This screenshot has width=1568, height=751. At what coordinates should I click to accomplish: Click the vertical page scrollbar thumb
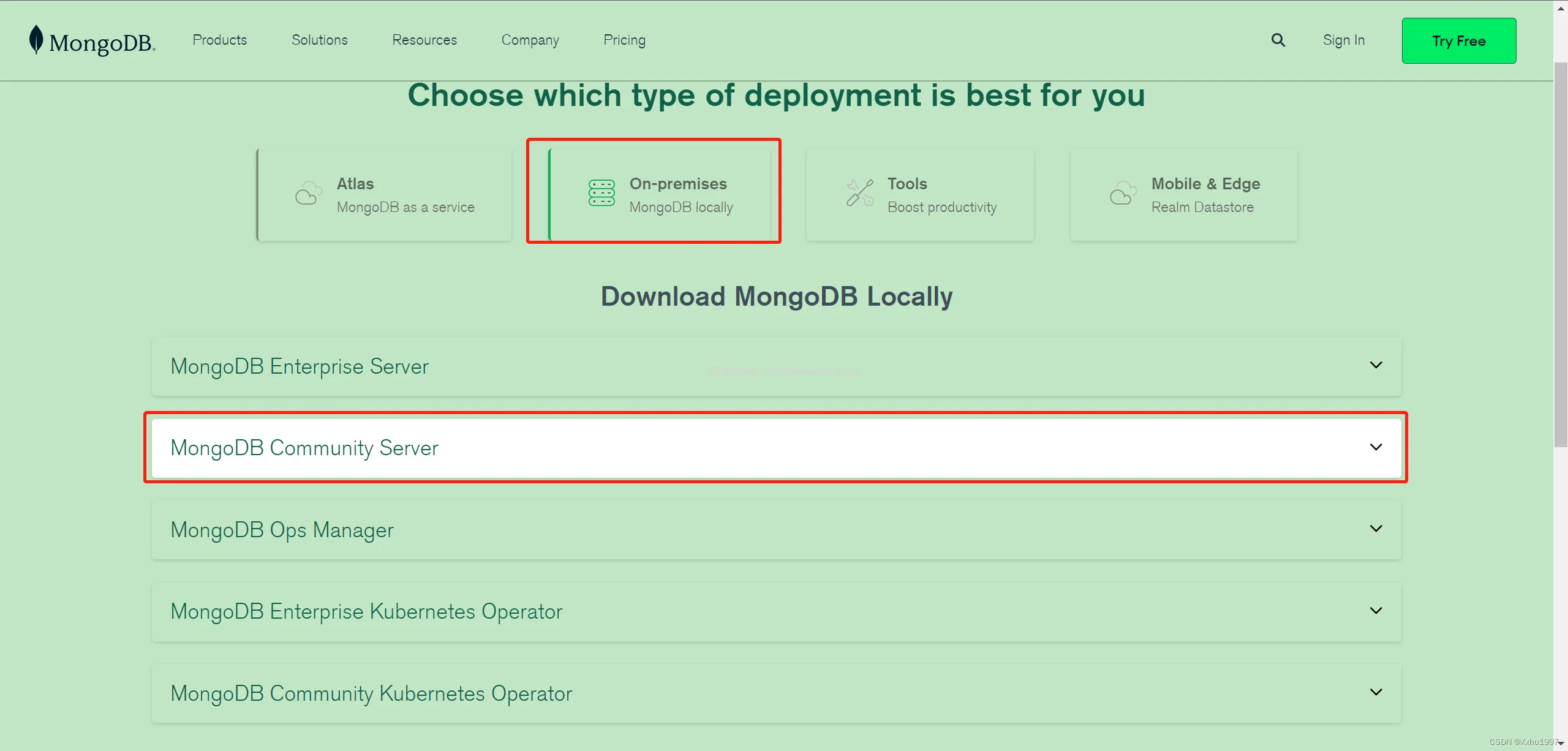coord(1561,254)
